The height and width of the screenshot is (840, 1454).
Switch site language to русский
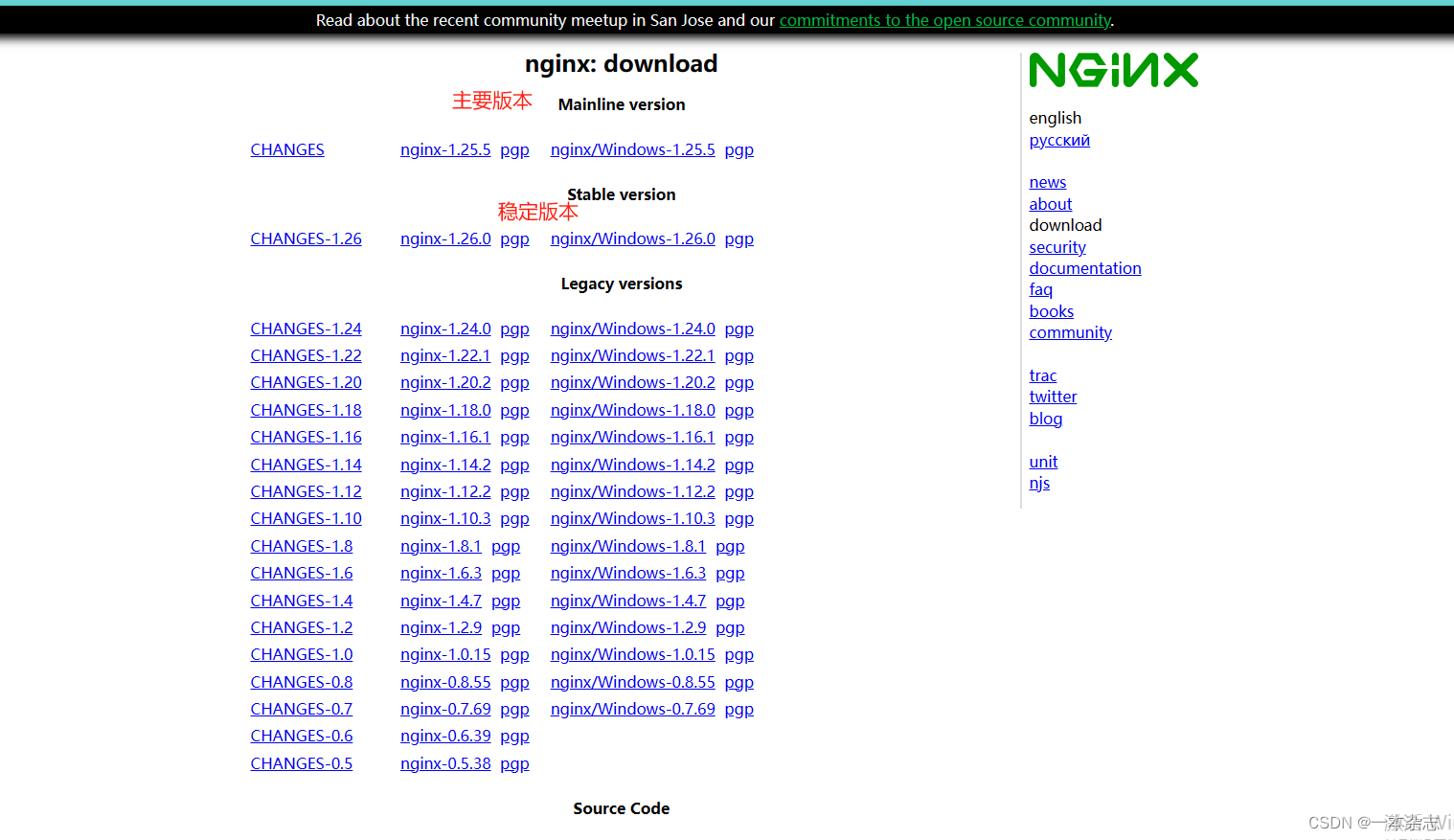(x=1058, y=140)
